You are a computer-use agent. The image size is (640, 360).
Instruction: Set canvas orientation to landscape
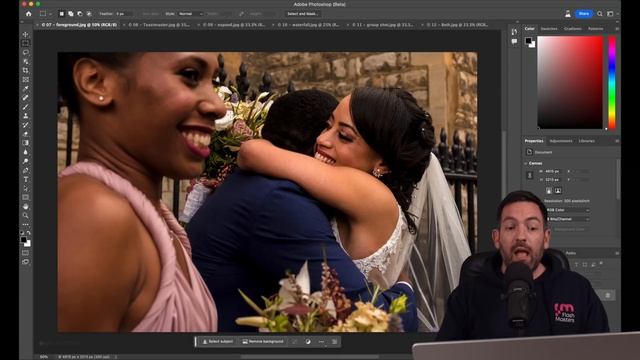point(558,191)
